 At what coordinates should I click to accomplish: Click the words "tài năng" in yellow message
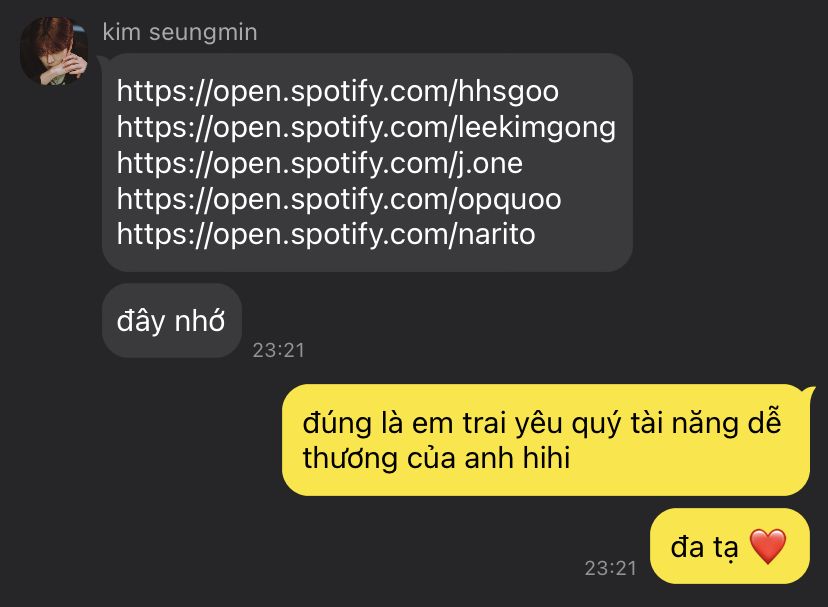(684, 424)
